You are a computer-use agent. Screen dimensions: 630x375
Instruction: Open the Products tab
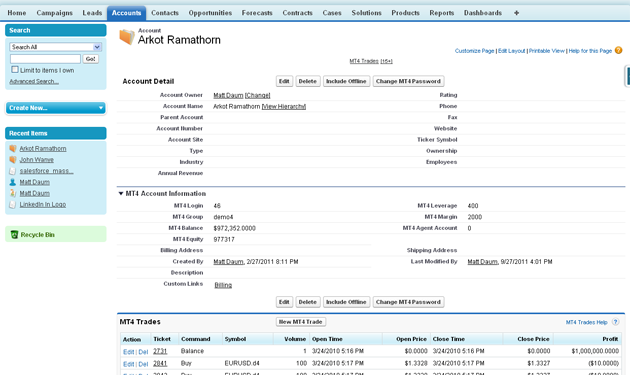point(405,13)
